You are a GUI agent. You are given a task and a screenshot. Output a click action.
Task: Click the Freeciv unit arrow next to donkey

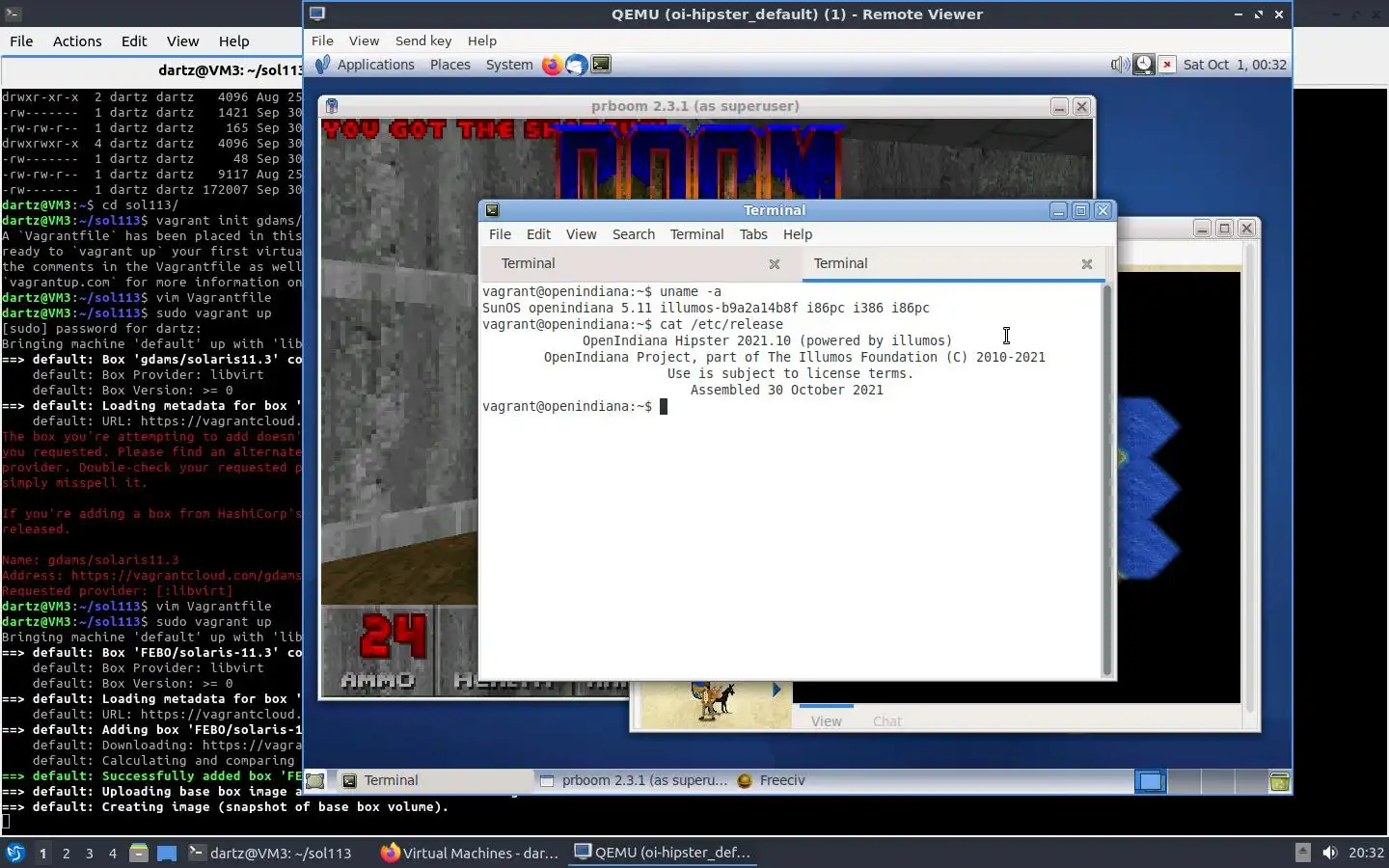[x=776, y=690]
